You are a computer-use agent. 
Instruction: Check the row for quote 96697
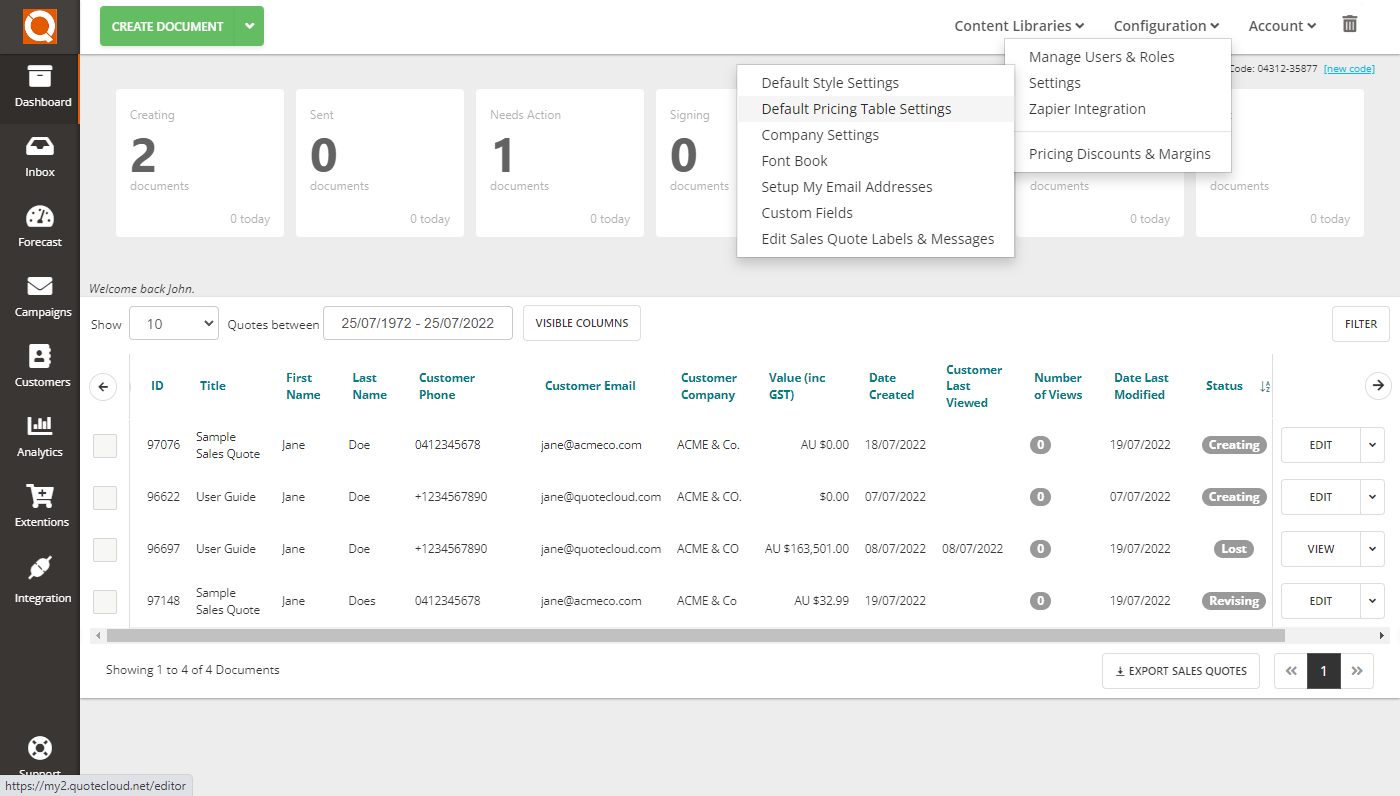104,549
